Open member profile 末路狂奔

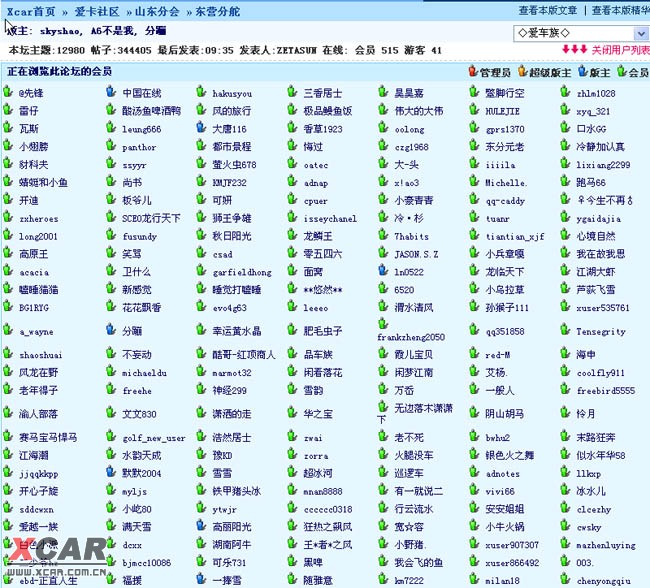pos(596,437)
